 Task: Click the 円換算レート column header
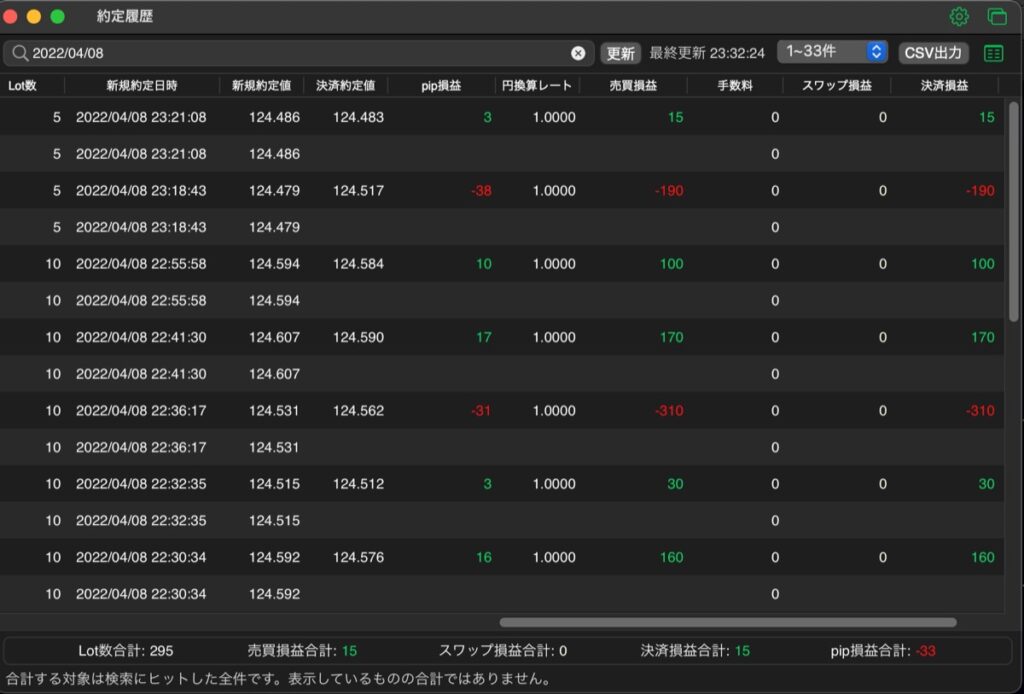coord(537,86)
